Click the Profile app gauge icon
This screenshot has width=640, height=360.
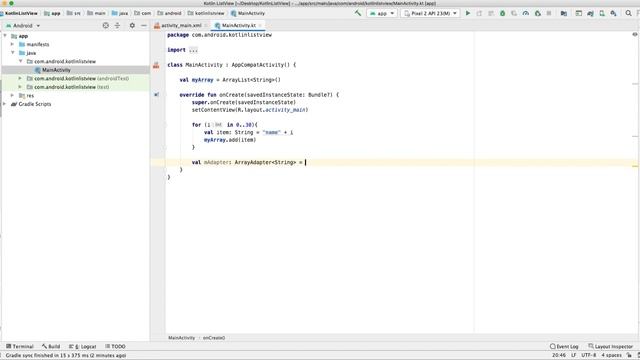point(526,13)
